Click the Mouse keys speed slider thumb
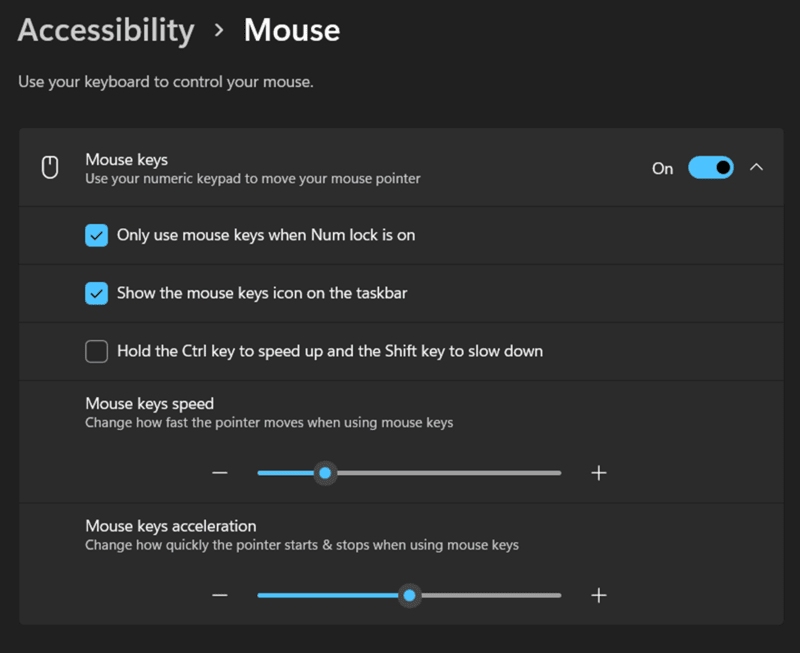The image size is (800, 653). 324,473
